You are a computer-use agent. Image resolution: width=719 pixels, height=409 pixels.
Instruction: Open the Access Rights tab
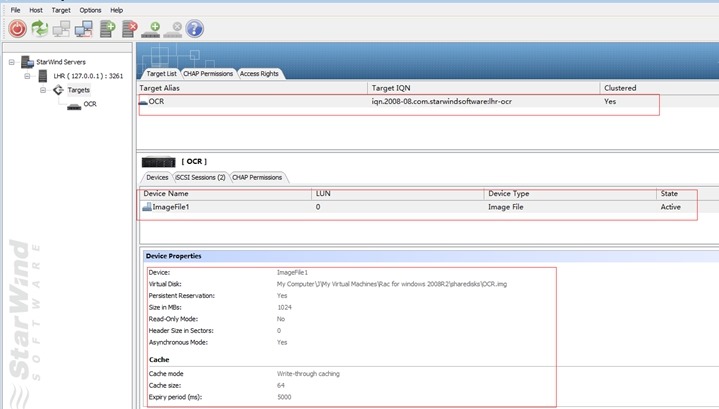point(259,73)
